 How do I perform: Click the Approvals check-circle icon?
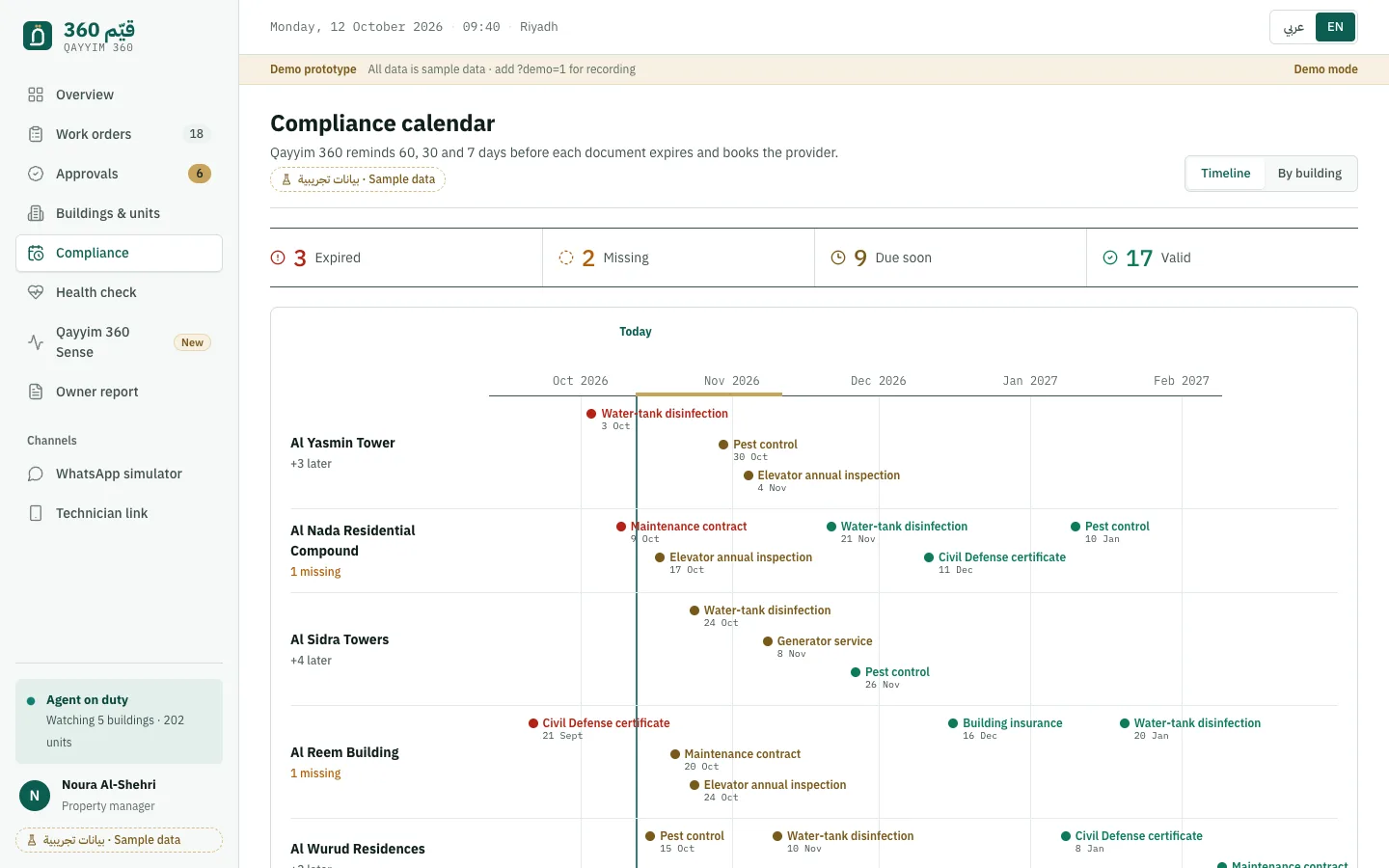click(x=36, y=174)
